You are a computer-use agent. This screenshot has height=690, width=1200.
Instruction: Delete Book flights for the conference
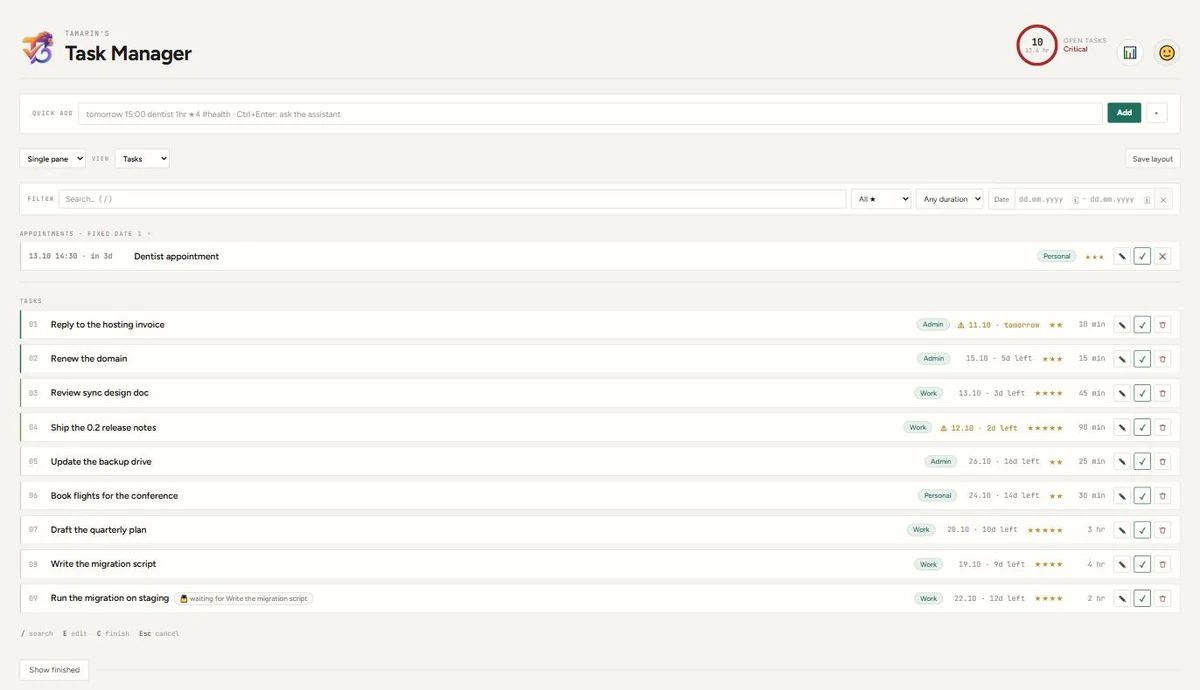pyautogui.click(x=1162, y=496)
